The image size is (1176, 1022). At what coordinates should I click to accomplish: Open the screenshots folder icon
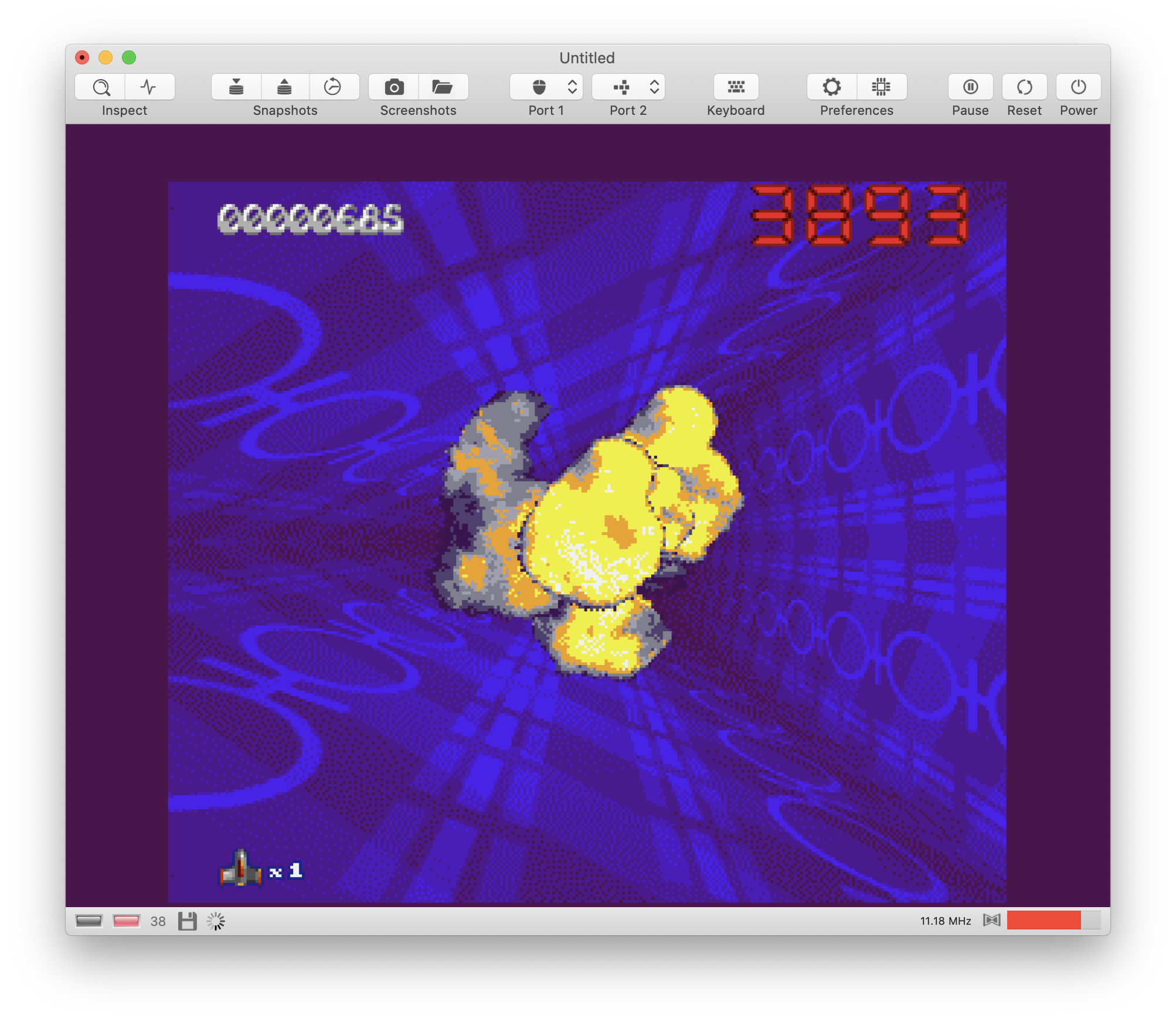tap(443, 87)
